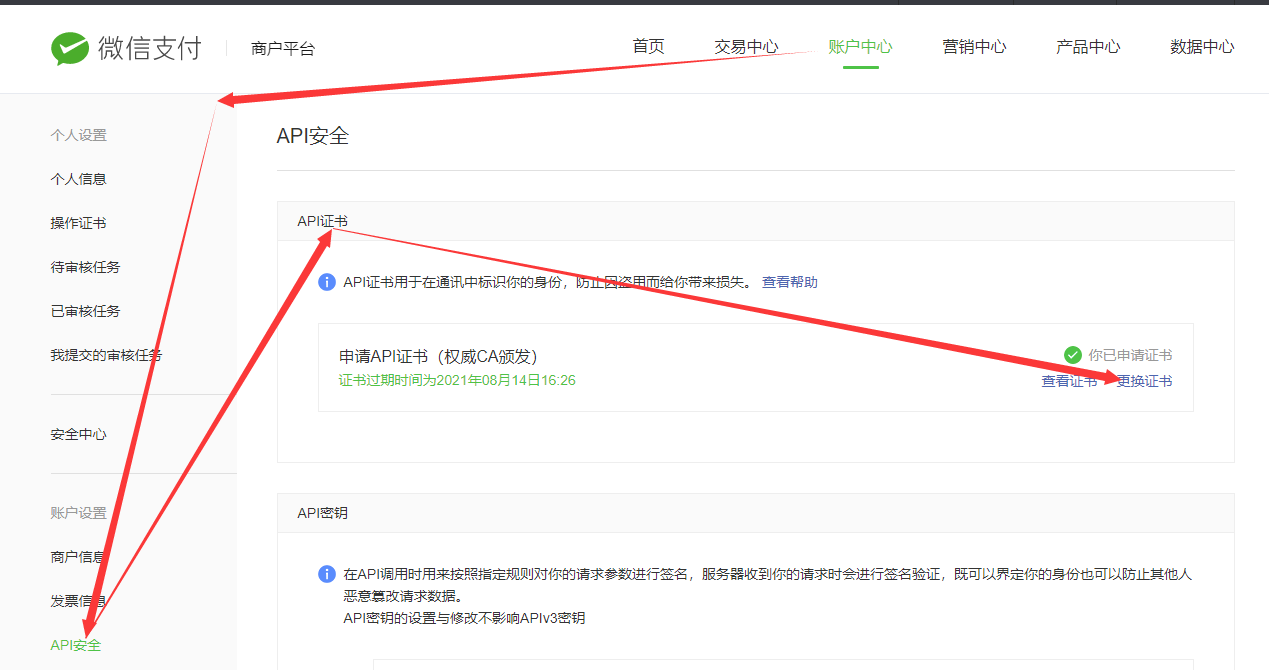Image resolution: width=1269 pixels, height=670 pixels.
Task: Go to 安全中心 in the sidebar
Action: [x=78, y=435]
